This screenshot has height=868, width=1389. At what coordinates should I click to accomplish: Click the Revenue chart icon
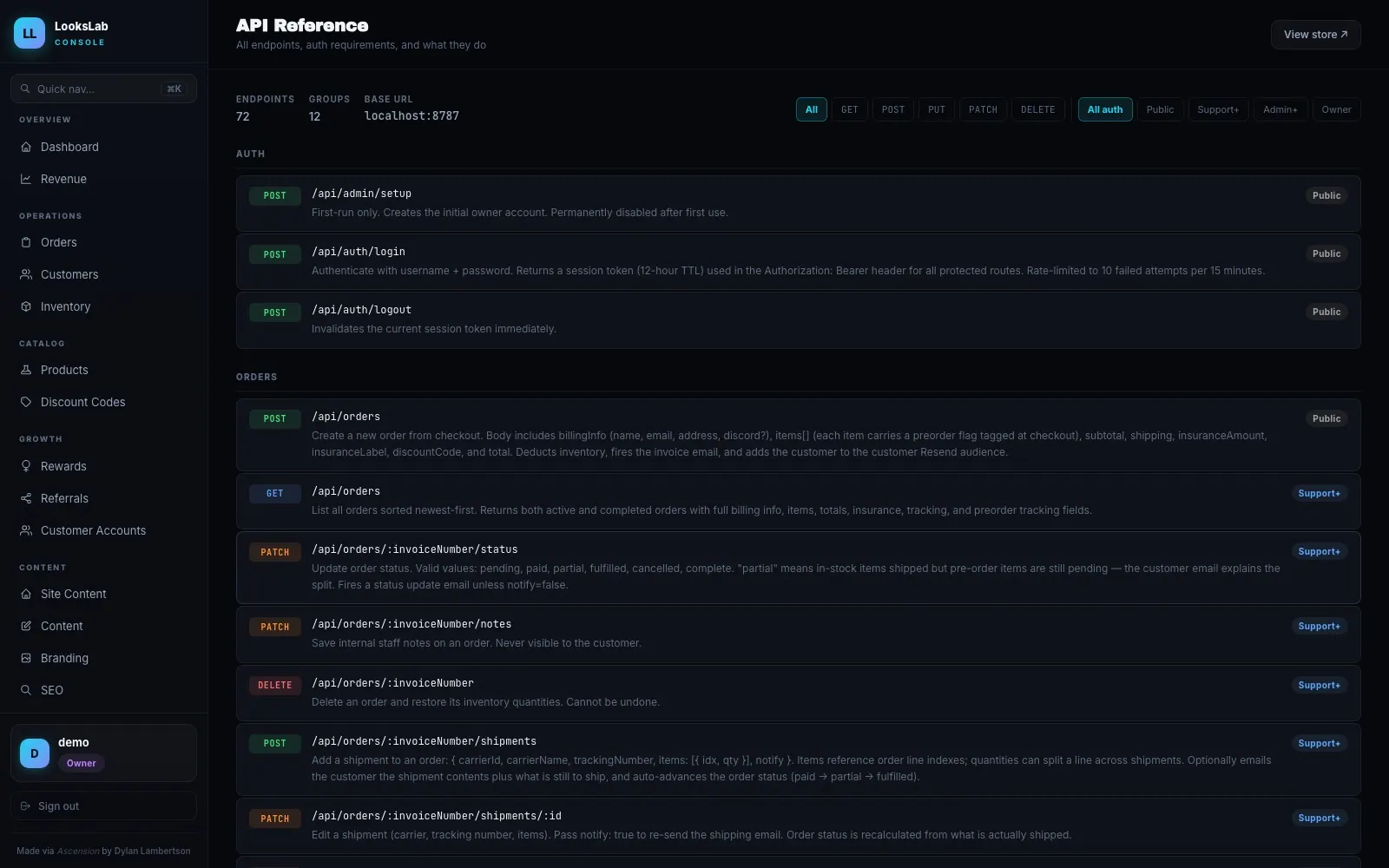click(x=26, y=179)
